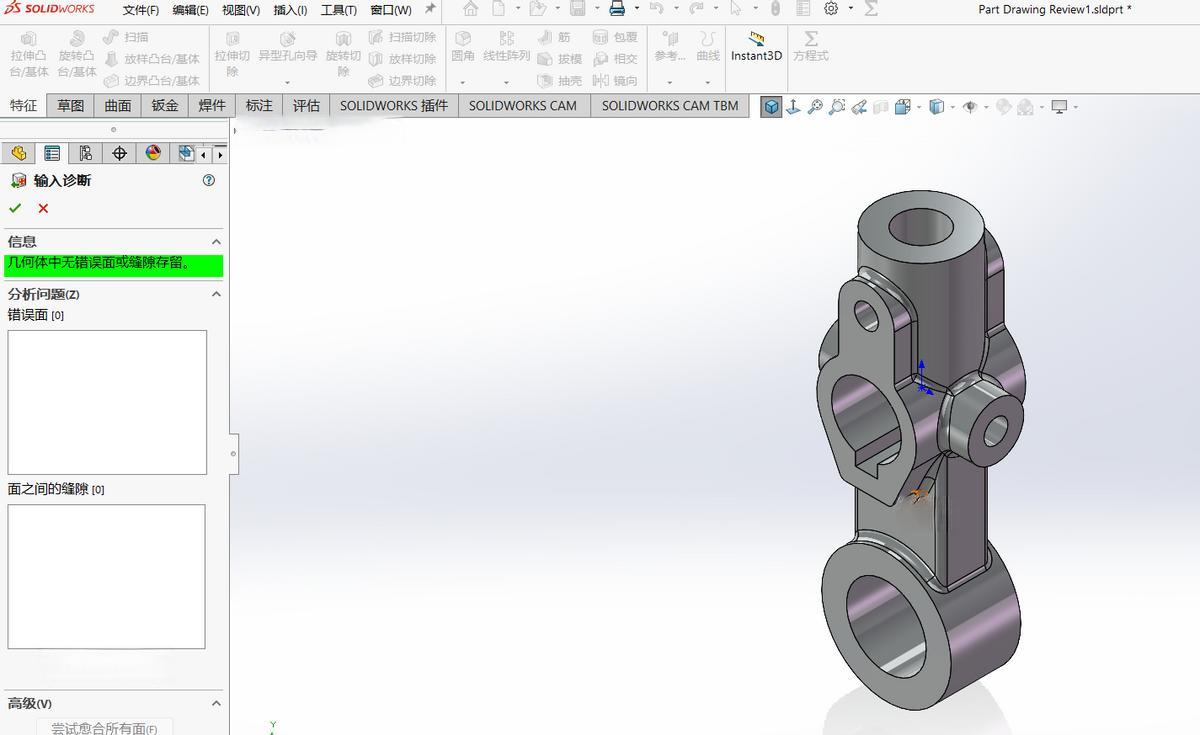
Task: Toggle the Instant3D mode
Action: [x=756, y=46]
